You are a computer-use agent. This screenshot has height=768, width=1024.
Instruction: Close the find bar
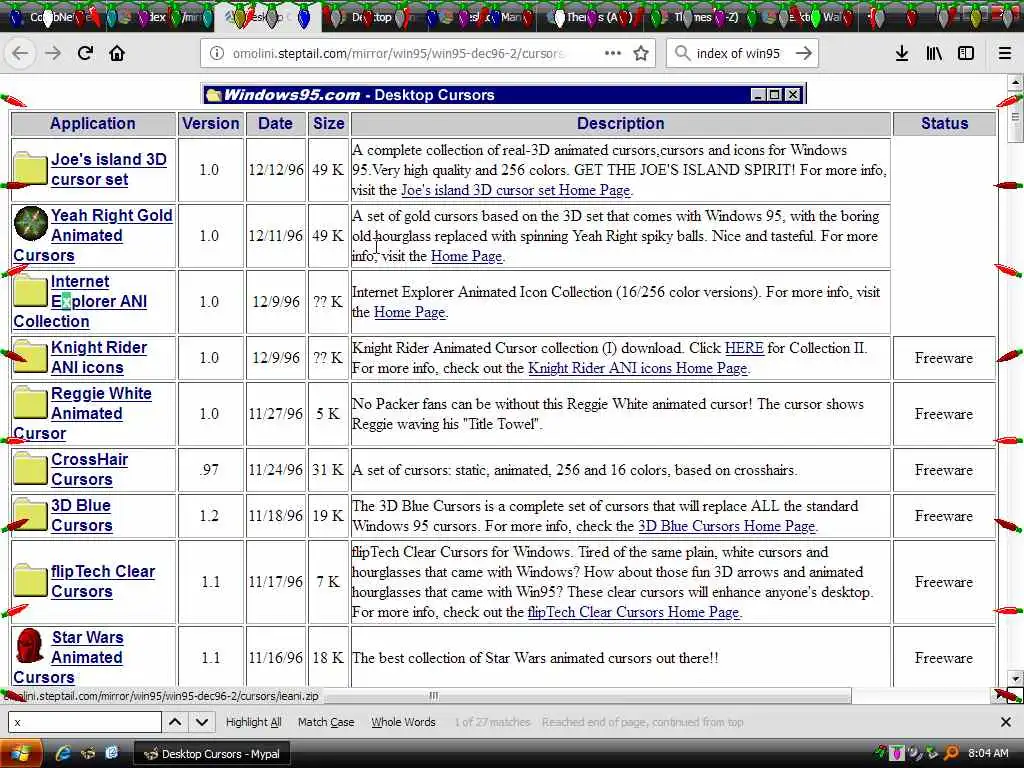[1006, 722]
